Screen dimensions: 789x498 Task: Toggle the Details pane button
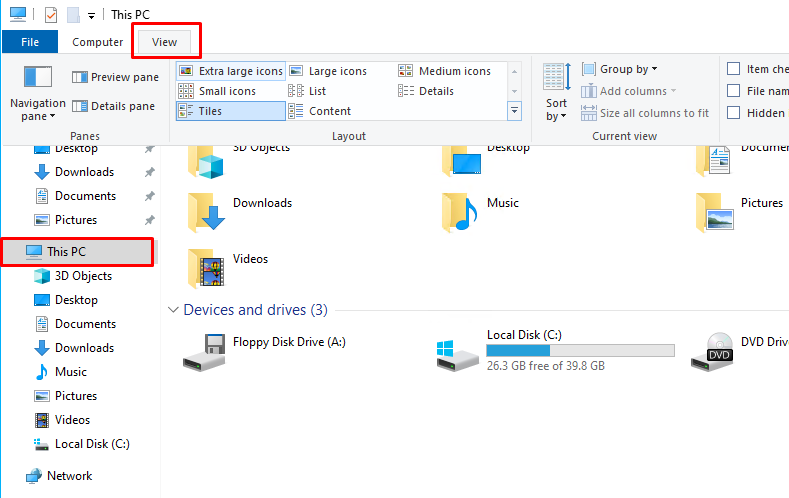coord(113,106)
